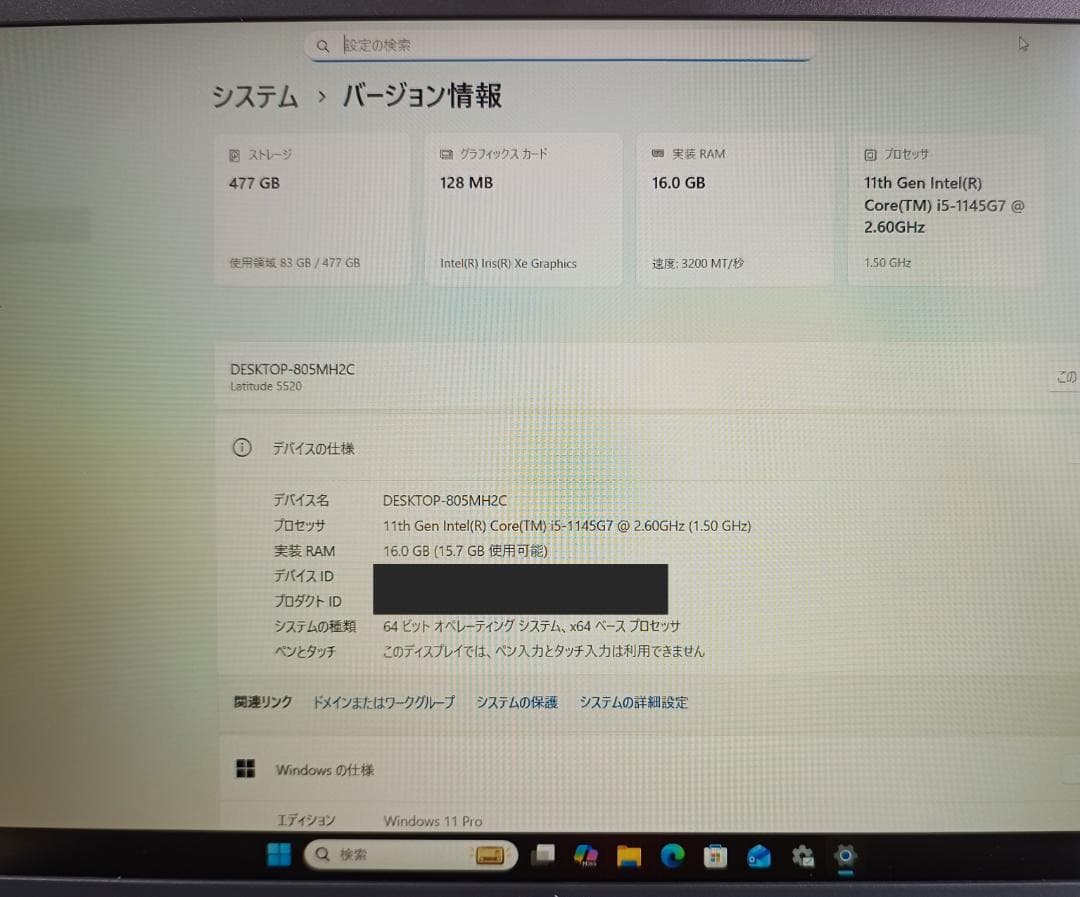Click the Windows logo beside Windows の仕様

tap(244, 769)
